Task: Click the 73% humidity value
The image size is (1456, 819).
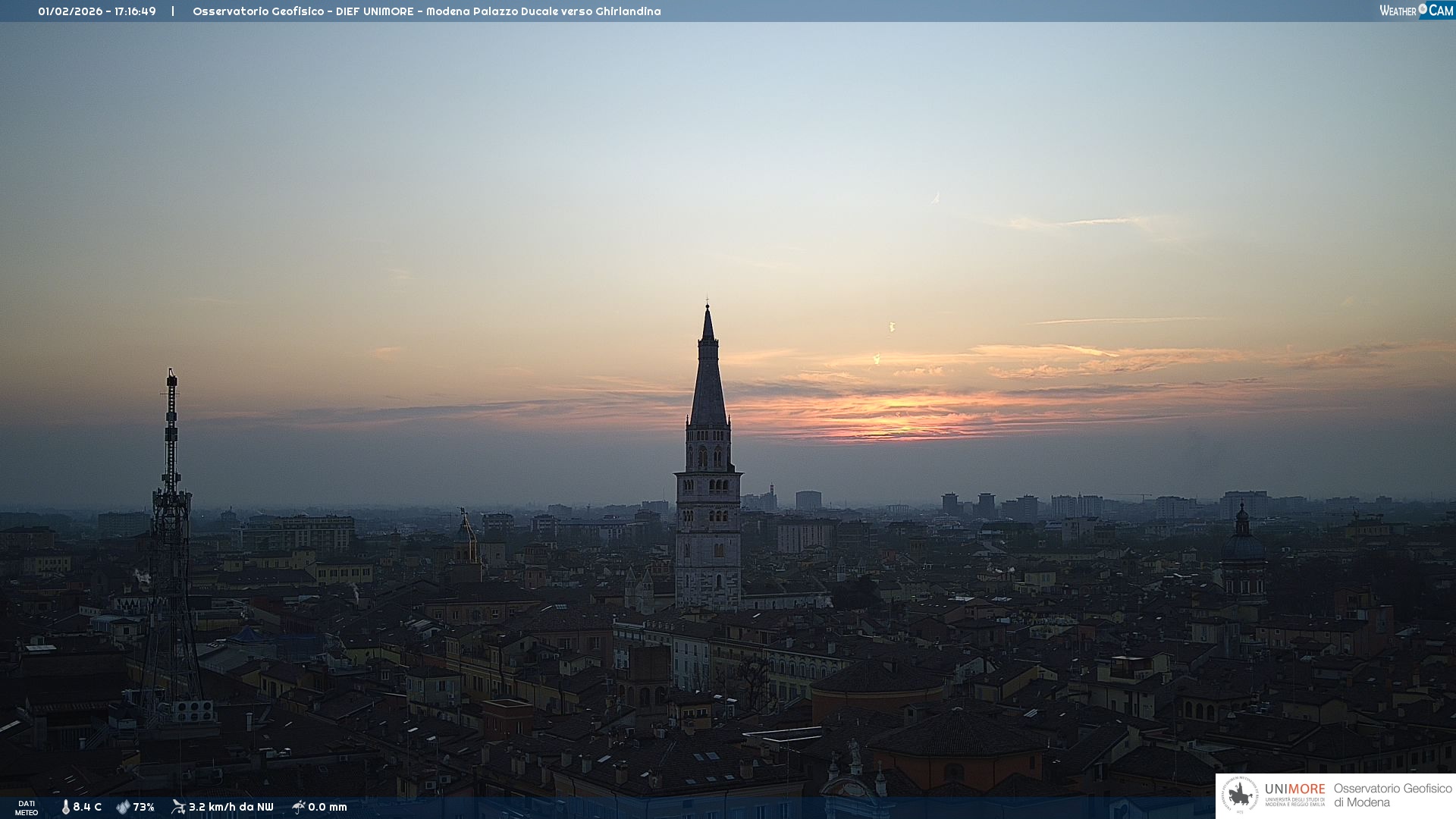Action: (143, 807)
